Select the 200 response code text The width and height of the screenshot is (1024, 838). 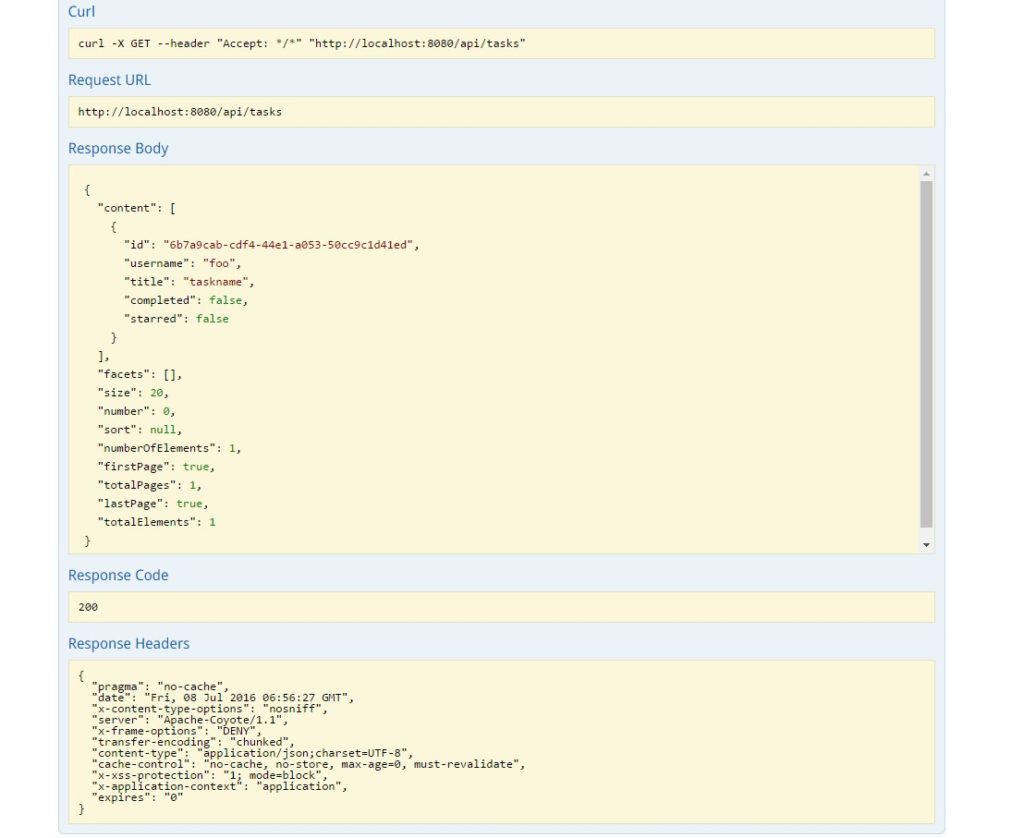click(x=86, y=607)
